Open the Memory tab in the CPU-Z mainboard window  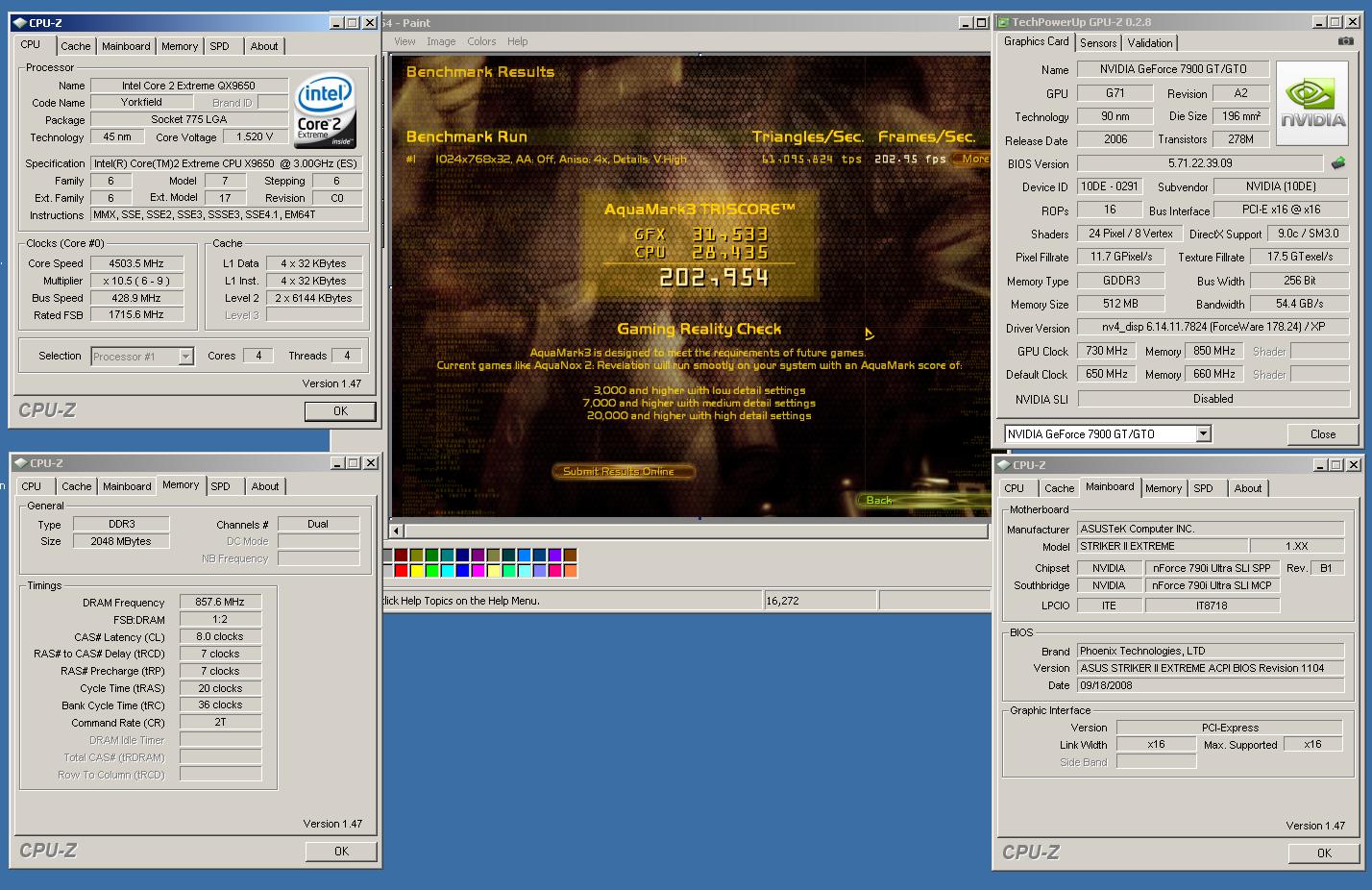click(x=1164, y=488)
